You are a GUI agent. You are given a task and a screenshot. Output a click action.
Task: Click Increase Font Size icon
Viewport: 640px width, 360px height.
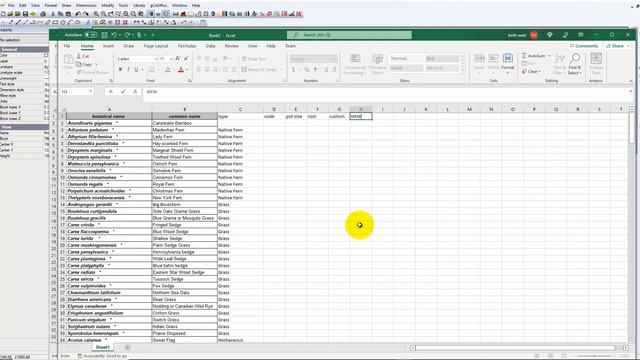(x=178, y=59)
